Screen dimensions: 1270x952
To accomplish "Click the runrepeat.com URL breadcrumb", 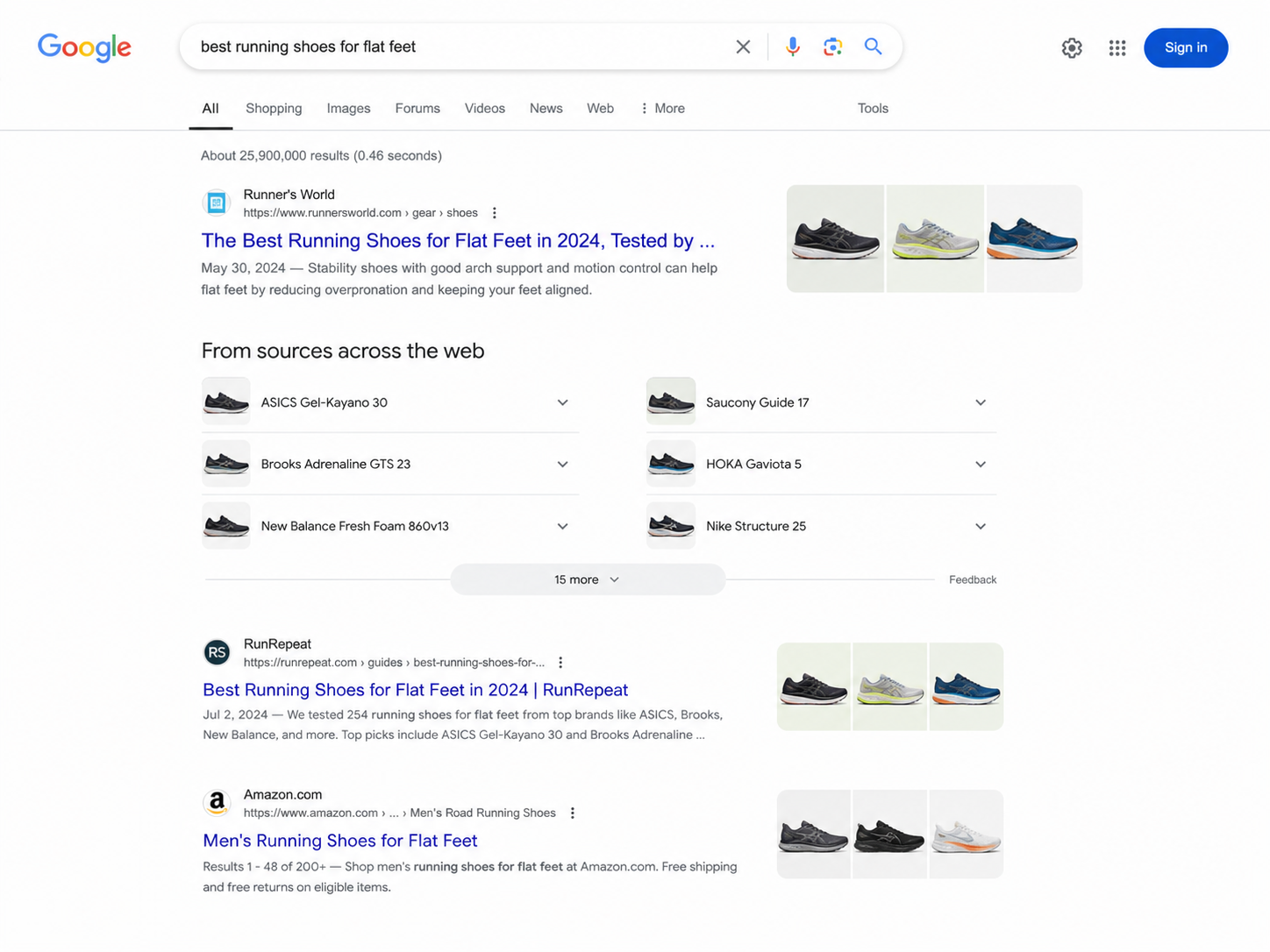I will [394, 663].
